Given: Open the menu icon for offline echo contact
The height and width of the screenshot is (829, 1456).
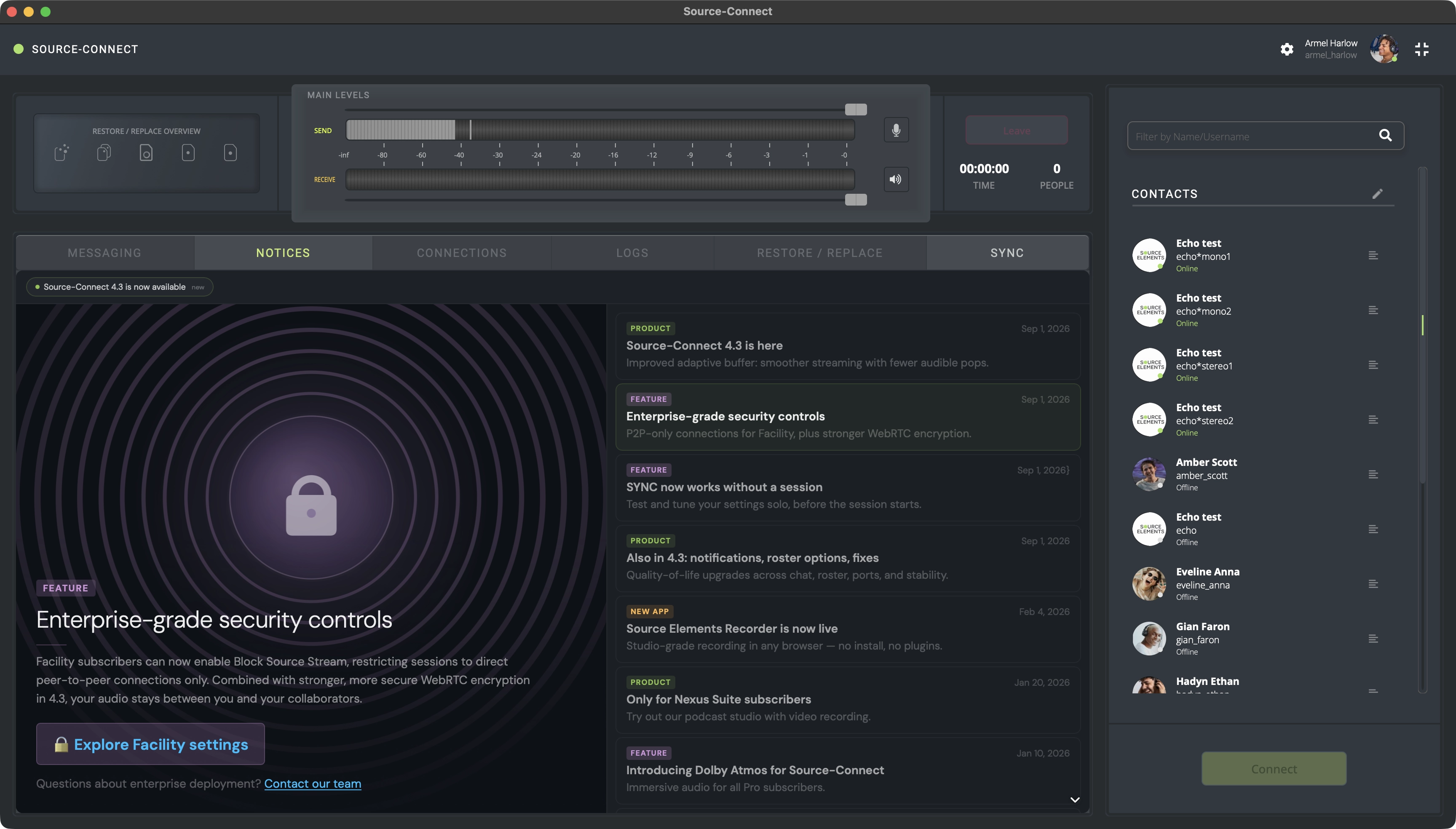Looking at the screenshot, I should (1373, 529).
